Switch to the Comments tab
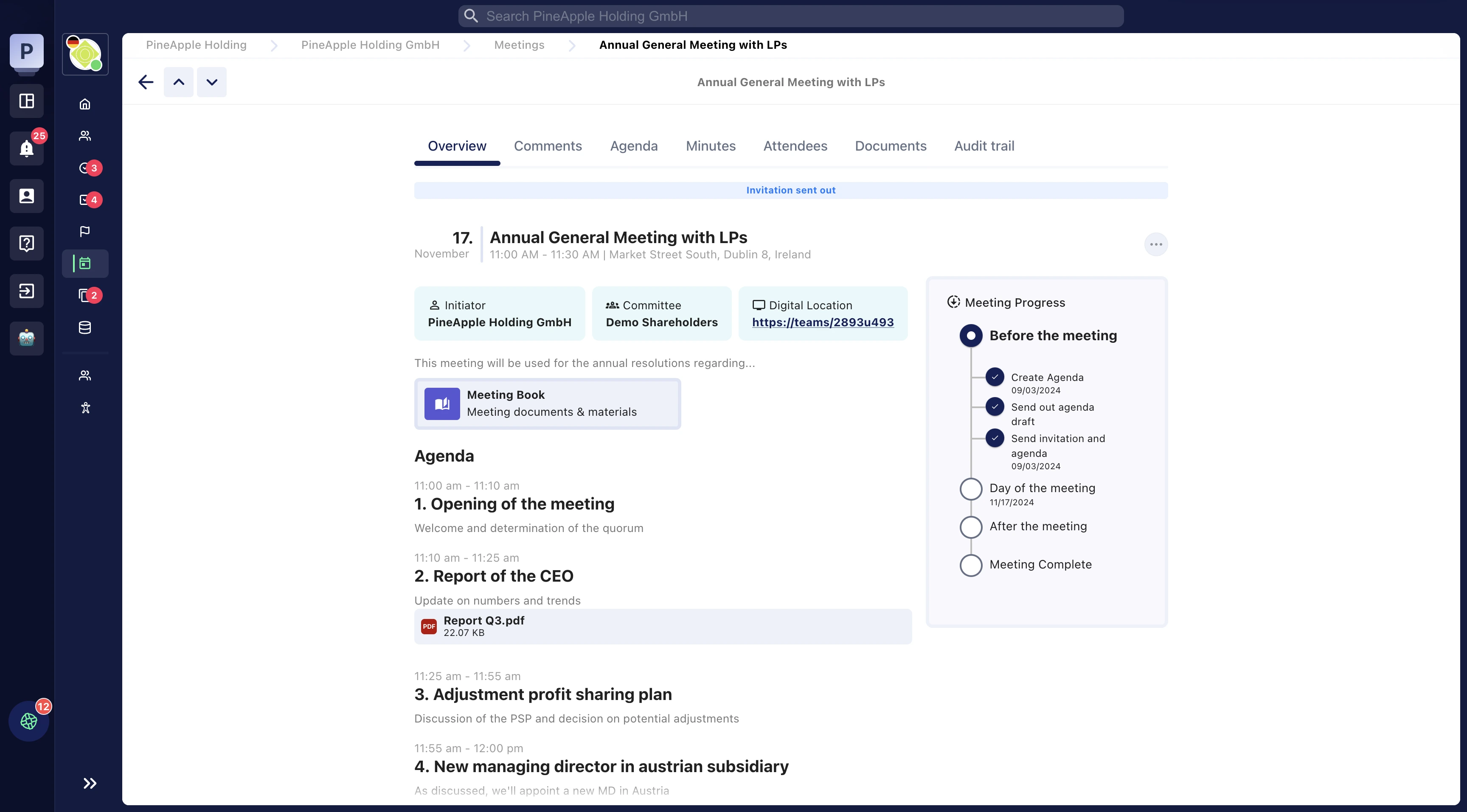1467x812 pixels. click(x=548, y=146)
